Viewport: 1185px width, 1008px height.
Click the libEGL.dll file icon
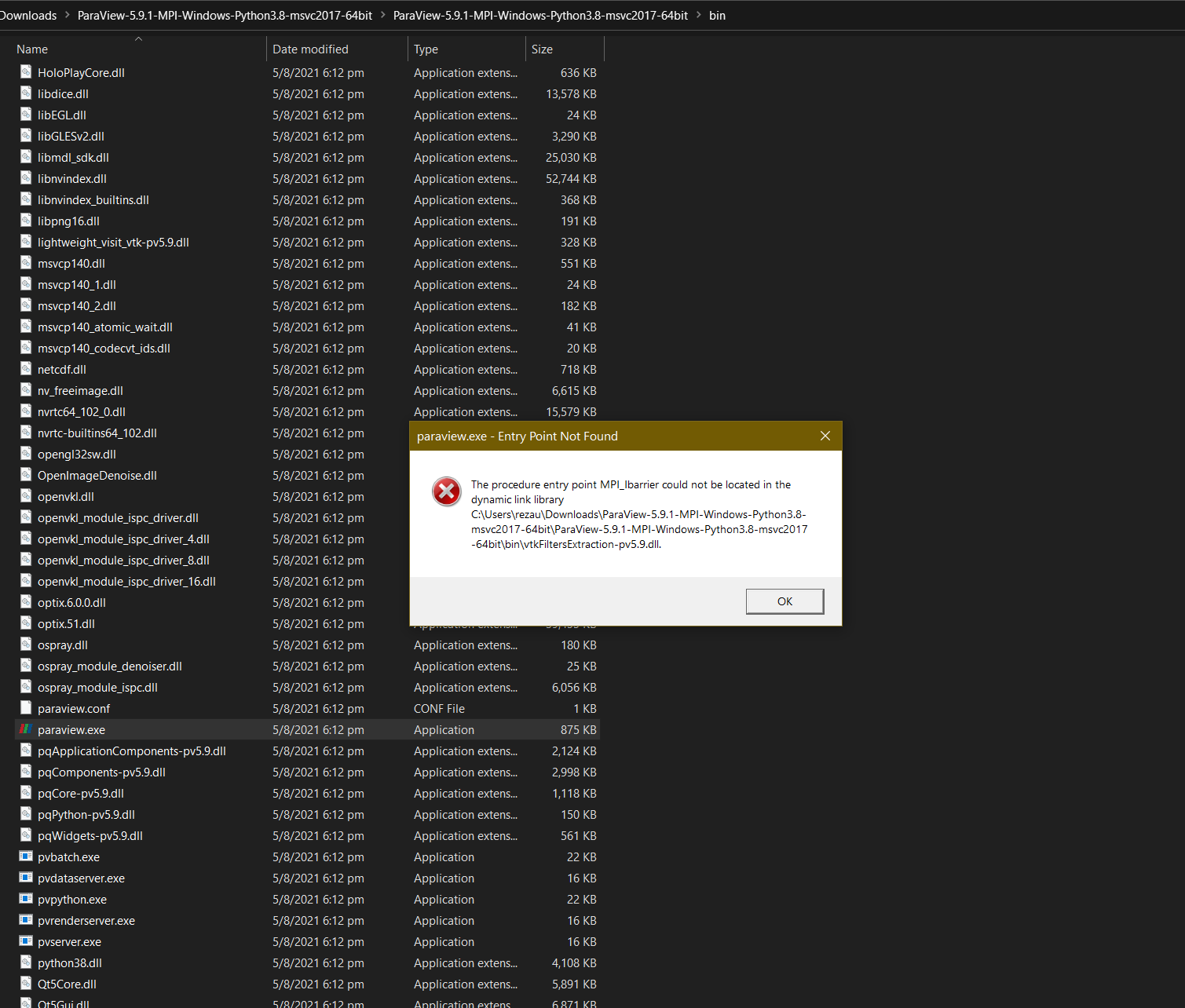[x=26, y=115]
